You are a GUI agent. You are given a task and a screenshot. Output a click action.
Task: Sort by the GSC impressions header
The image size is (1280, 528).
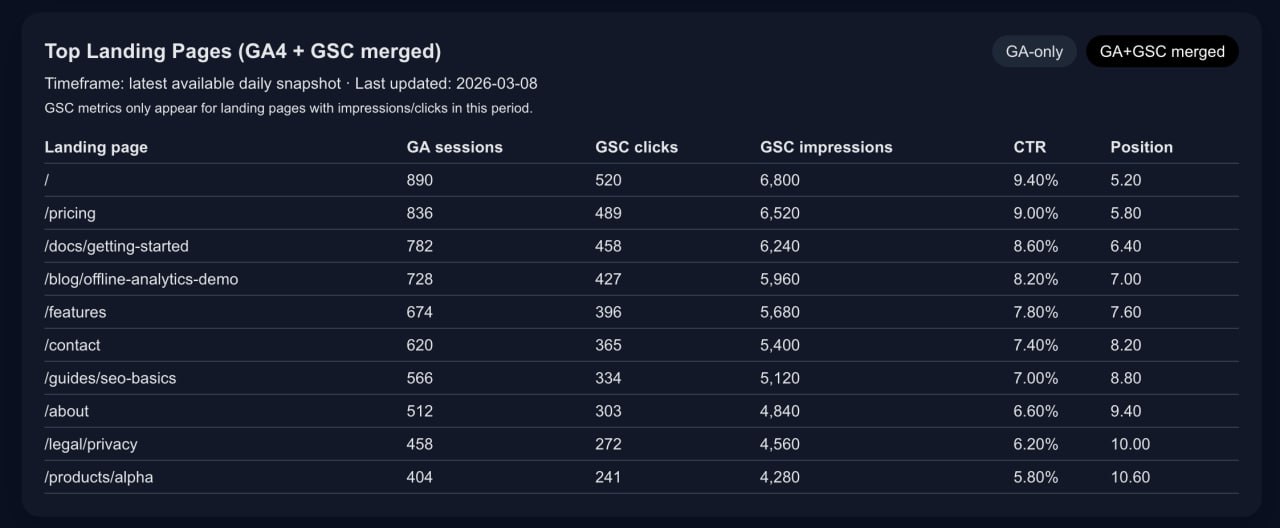coord(826,147)
